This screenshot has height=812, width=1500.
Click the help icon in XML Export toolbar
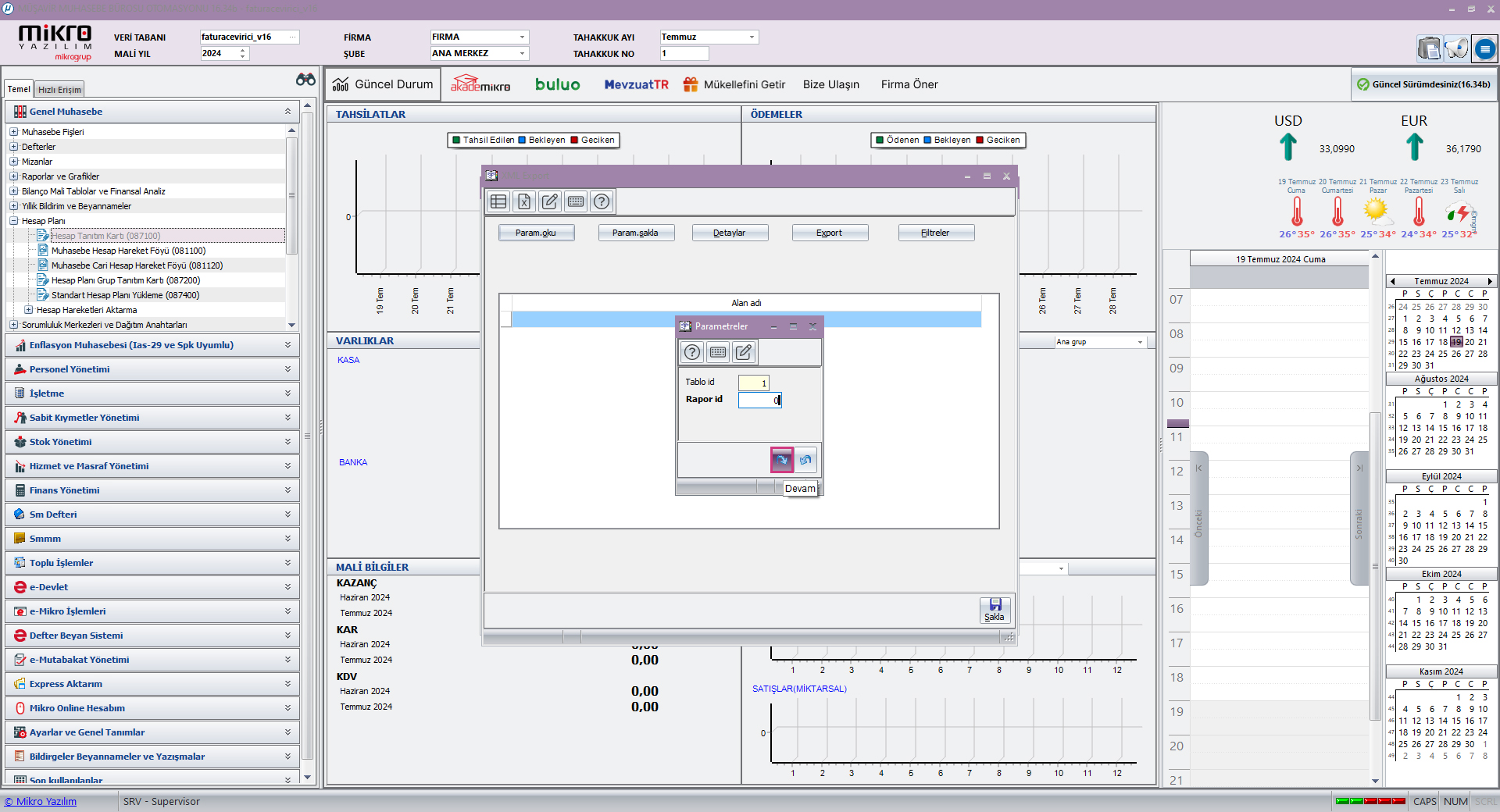(x=602, y=201)
